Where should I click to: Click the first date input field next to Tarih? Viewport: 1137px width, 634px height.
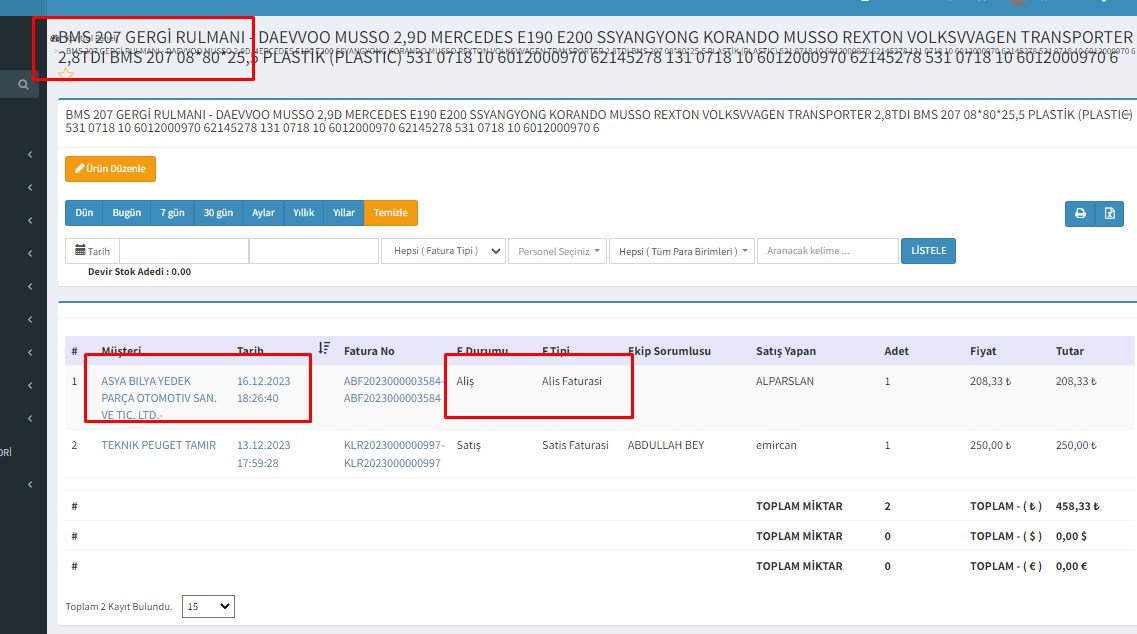click(x=183, y=251)
